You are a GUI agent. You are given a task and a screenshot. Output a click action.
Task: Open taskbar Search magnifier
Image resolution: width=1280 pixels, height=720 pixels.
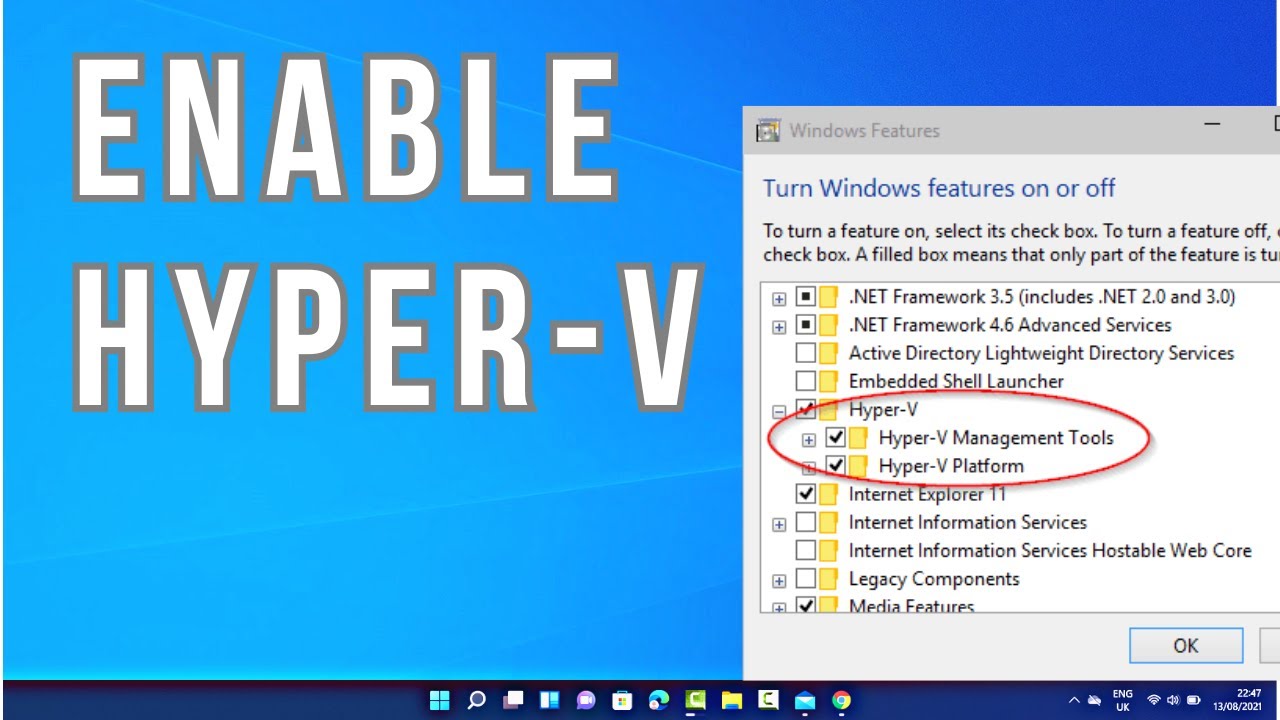477,700
